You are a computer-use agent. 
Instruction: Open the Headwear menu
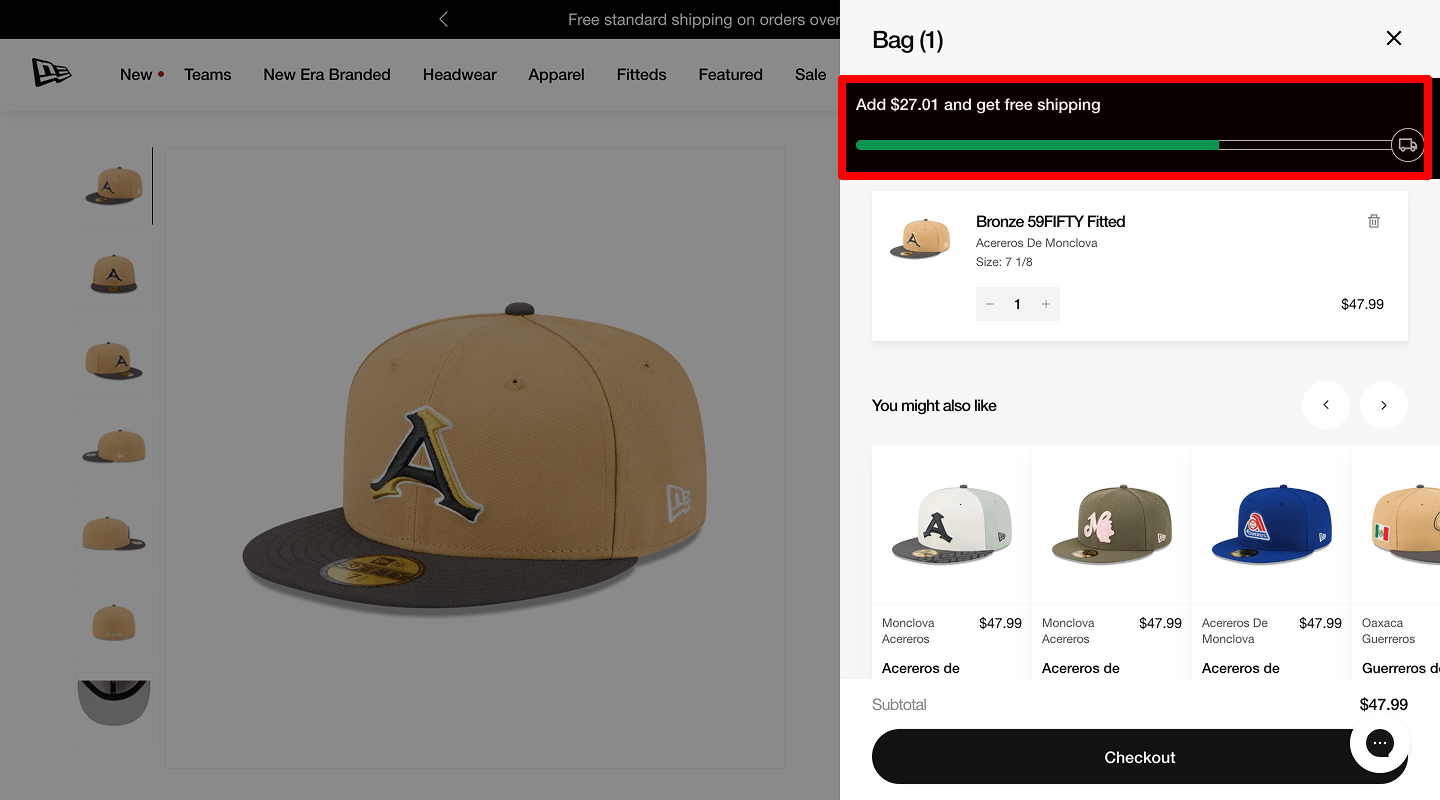[459, 74]
